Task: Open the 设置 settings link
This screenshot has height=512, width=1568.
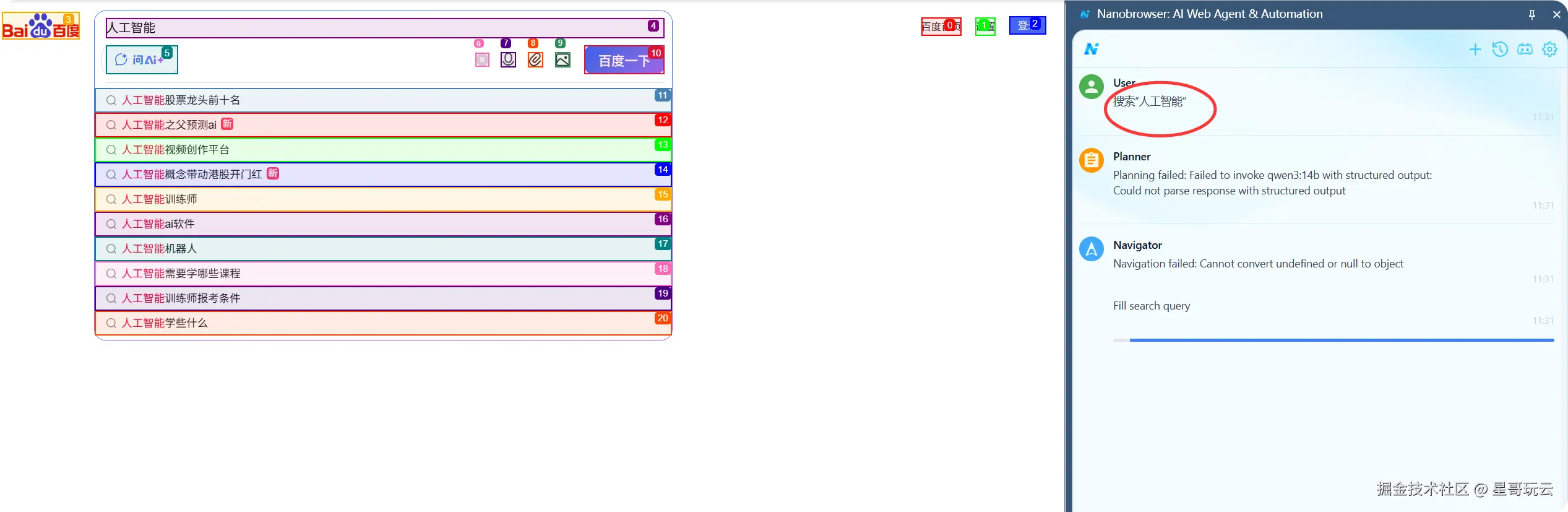Action: pos(985,26)
